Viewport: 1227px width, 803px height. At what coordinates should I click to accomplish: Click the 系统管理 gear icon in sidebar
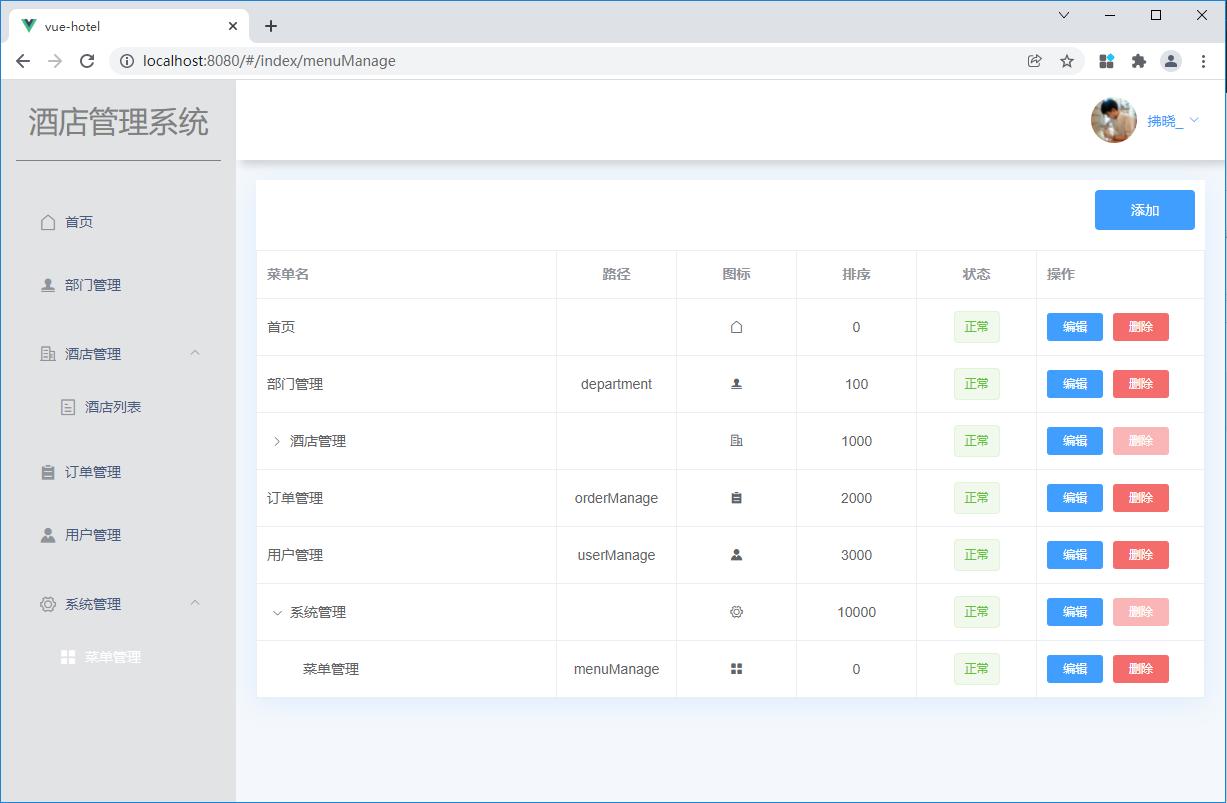pyautogui.click(x=47, y=603)
